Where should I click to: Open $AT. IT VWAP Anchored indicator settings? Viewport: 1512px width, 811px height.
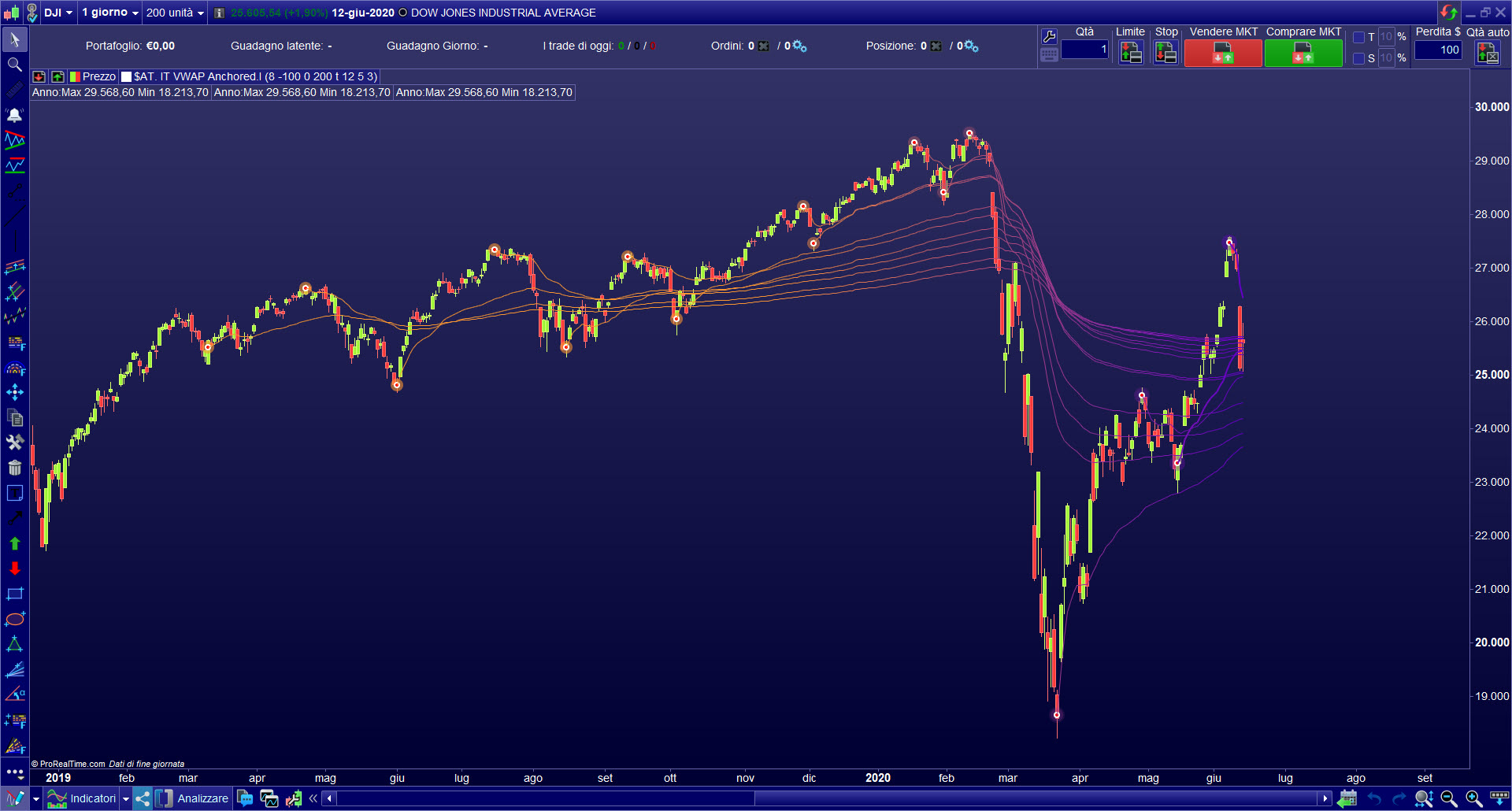pos(250,76)
